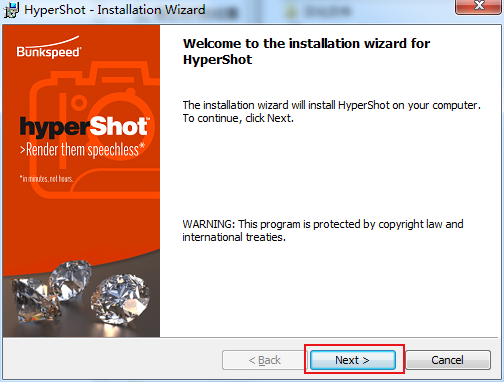
Task: Click the hyperShot logo text
Action: click(84, 126)
